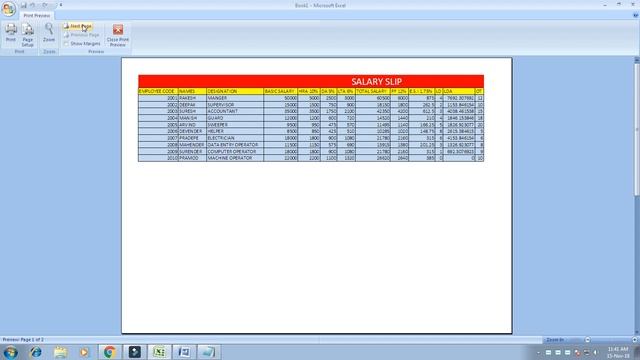Viewport: 640px width, 360px height.
Task: Click the dark square taskbar app icon
Action: tap(135, 352)
